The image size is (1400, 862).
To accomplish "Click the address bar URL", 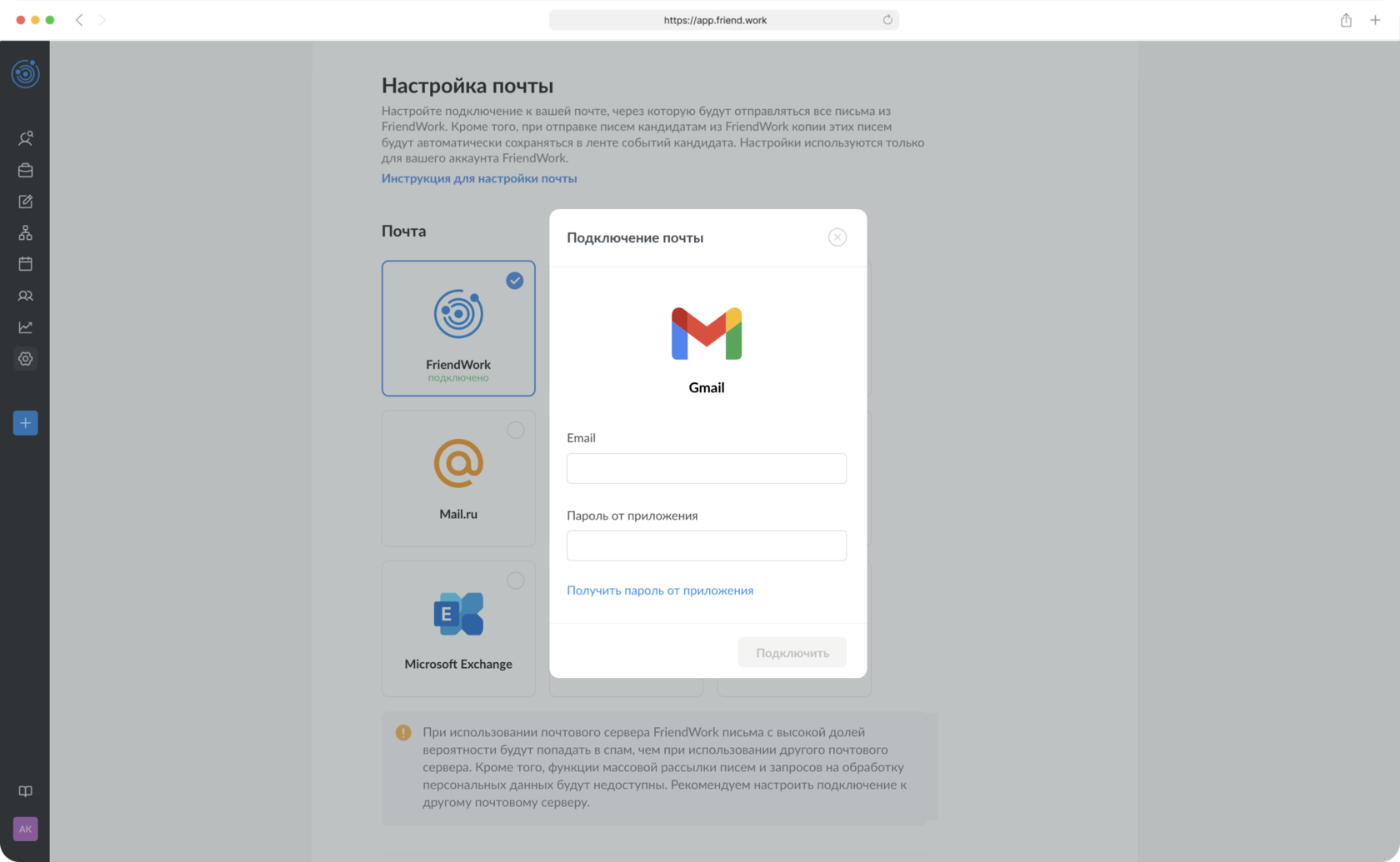I will click(x=715, y=20).
